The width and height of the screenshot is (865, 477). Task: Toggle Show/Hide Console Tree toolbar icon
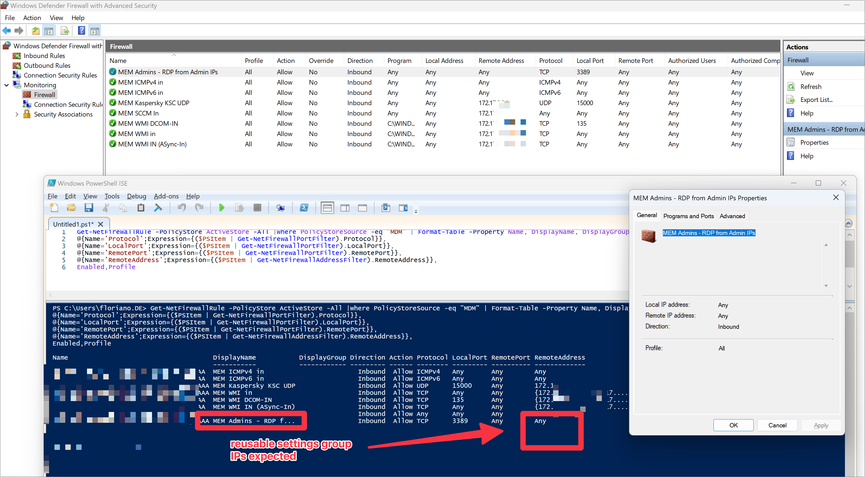49,31
